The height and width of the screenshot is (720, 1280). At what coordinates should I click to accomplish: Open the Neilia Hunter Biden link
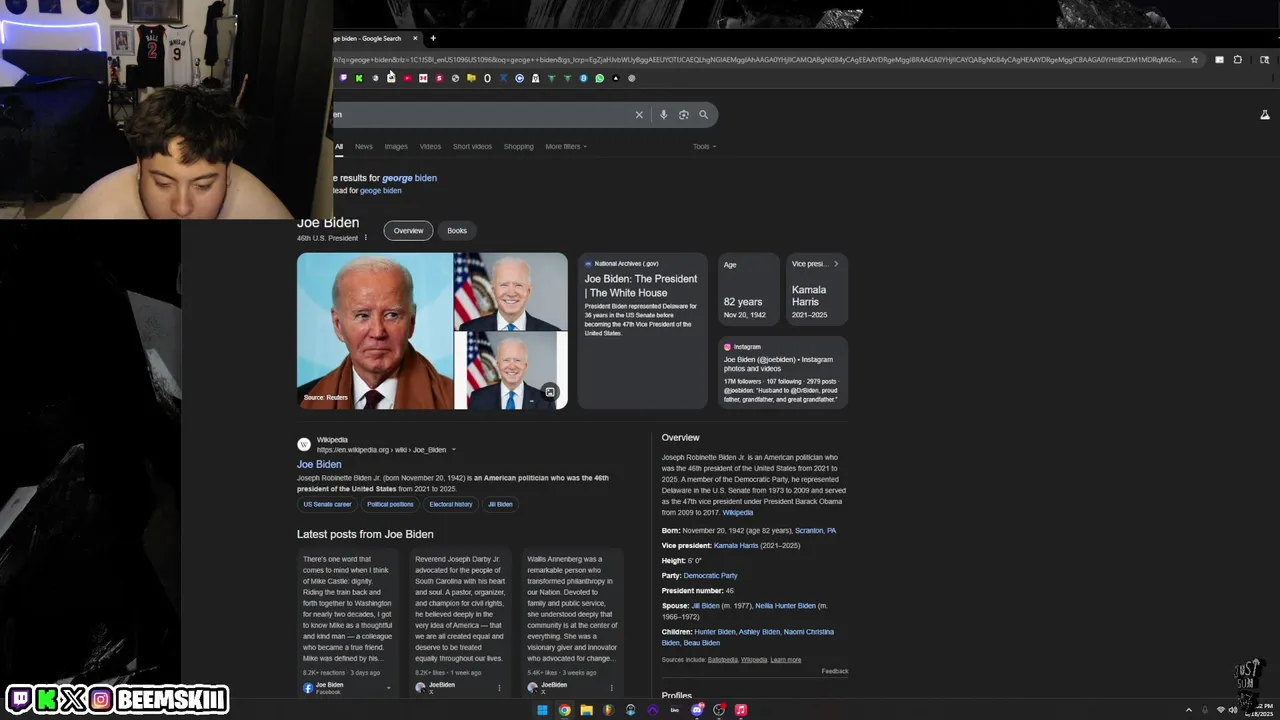coord(785,606)
